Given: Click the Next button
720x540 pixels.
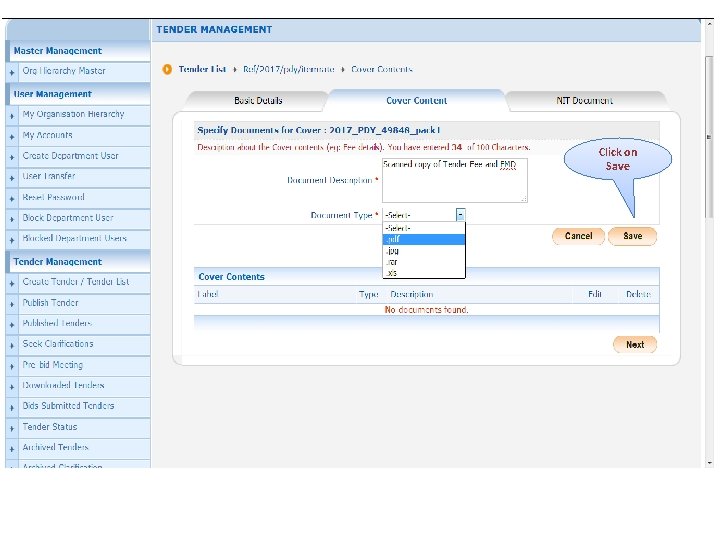Looking at the screenshot, I should [635, 344].
